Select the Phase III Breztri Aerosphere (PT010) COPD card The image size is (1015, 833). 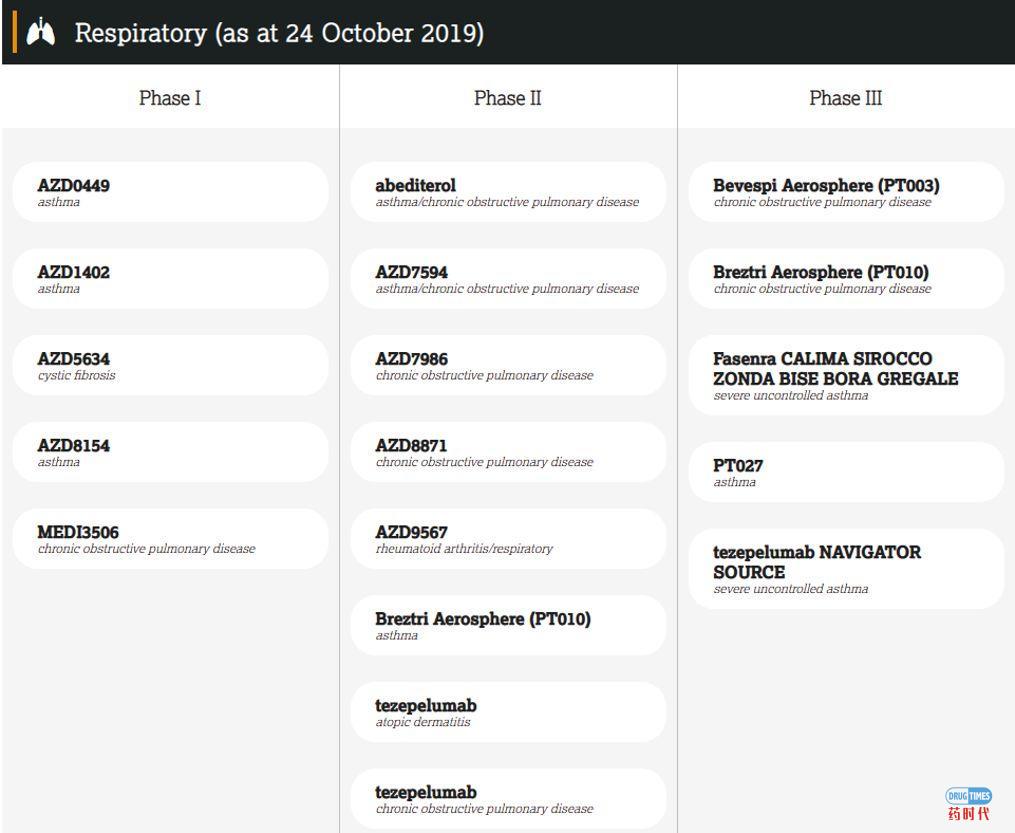coord(846,279)
